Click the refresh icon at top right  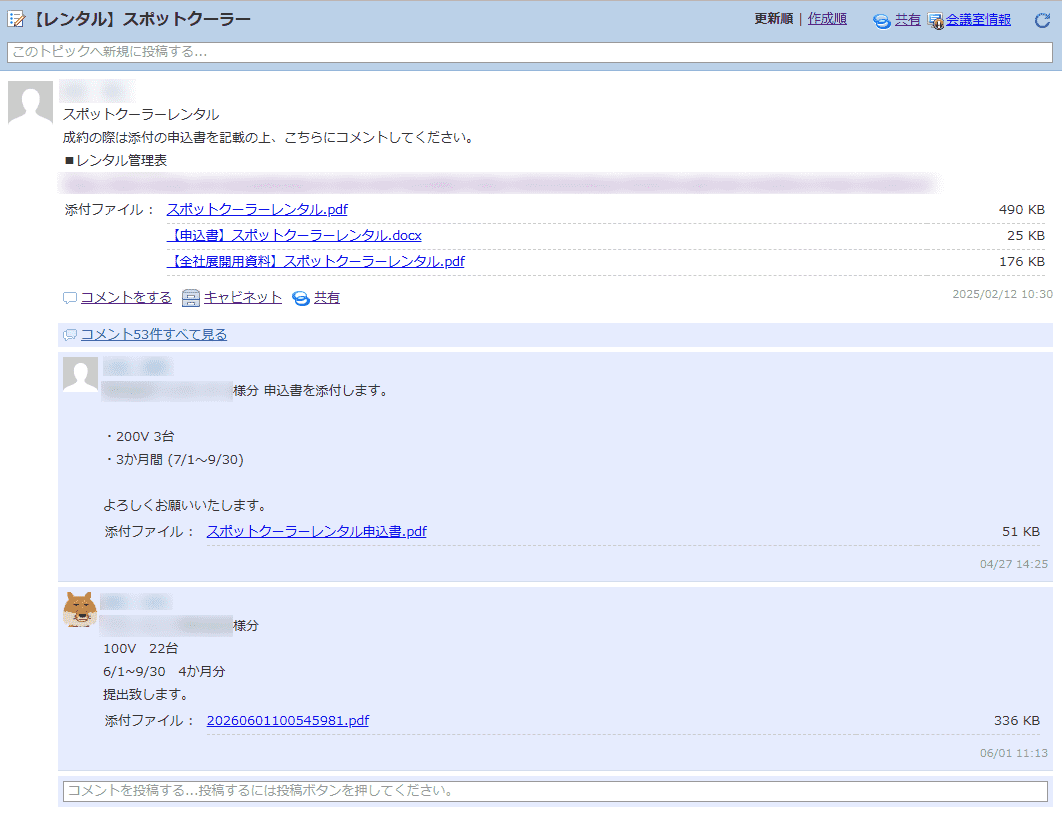click(1042, 20)
